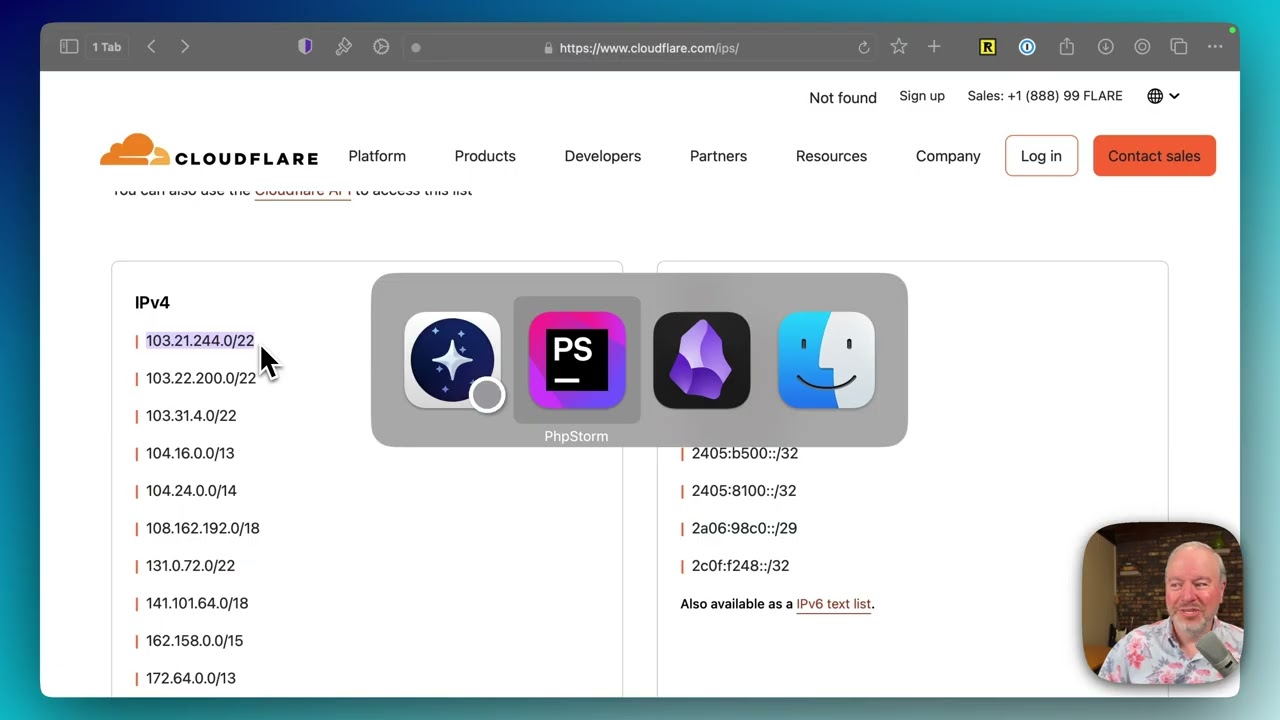Click the 'Log in' button
The height and width of the screenshot is (720, 1280).
[1041, 156]
